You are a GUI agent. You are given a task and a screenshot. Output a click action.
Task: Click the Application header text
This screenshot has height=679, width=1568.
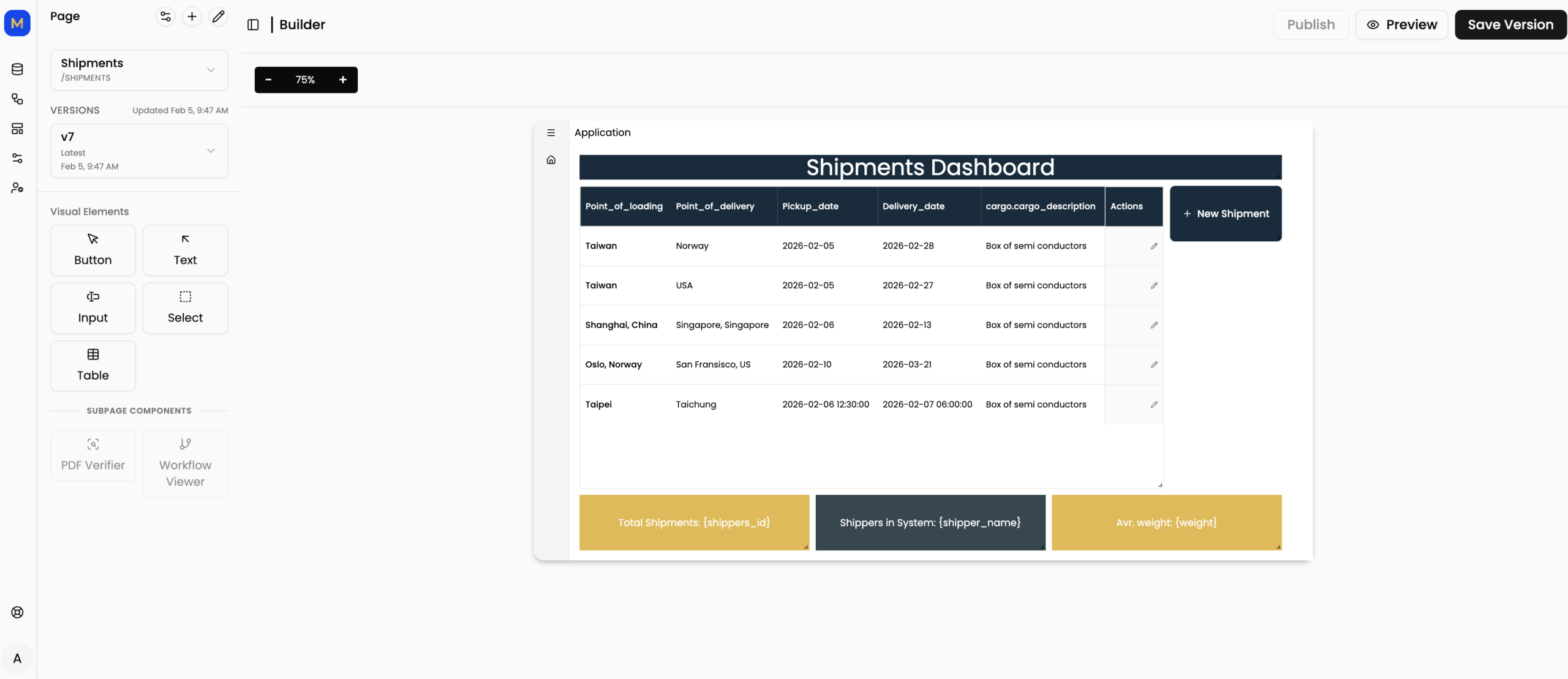[x=602, y=132]
